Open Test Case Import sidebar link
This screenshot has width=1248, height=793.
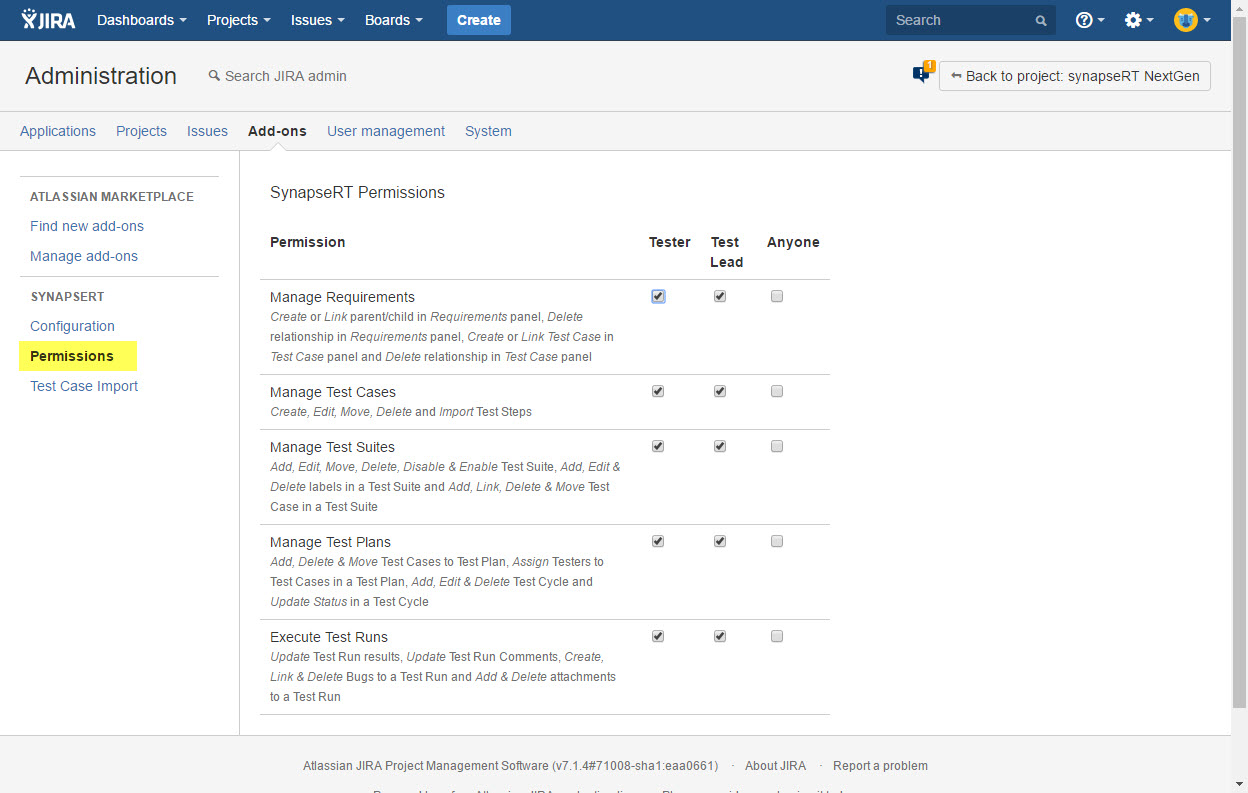tap(84, 386)
